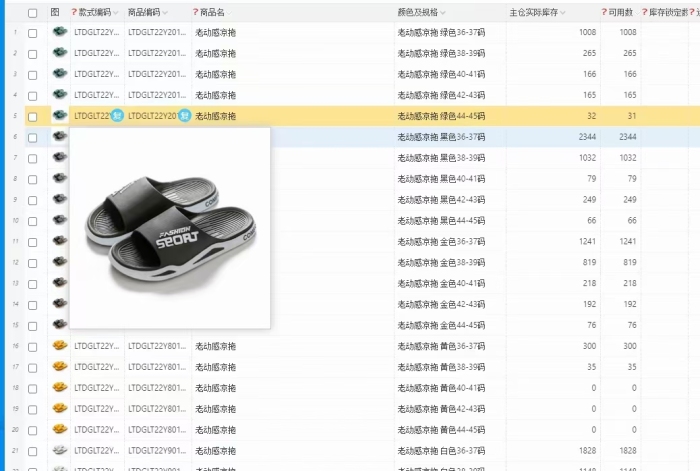Viewport: 700px width, 471px height.
Task: Open the 商品名 column dropdown arrow
Action: (229, 13)
